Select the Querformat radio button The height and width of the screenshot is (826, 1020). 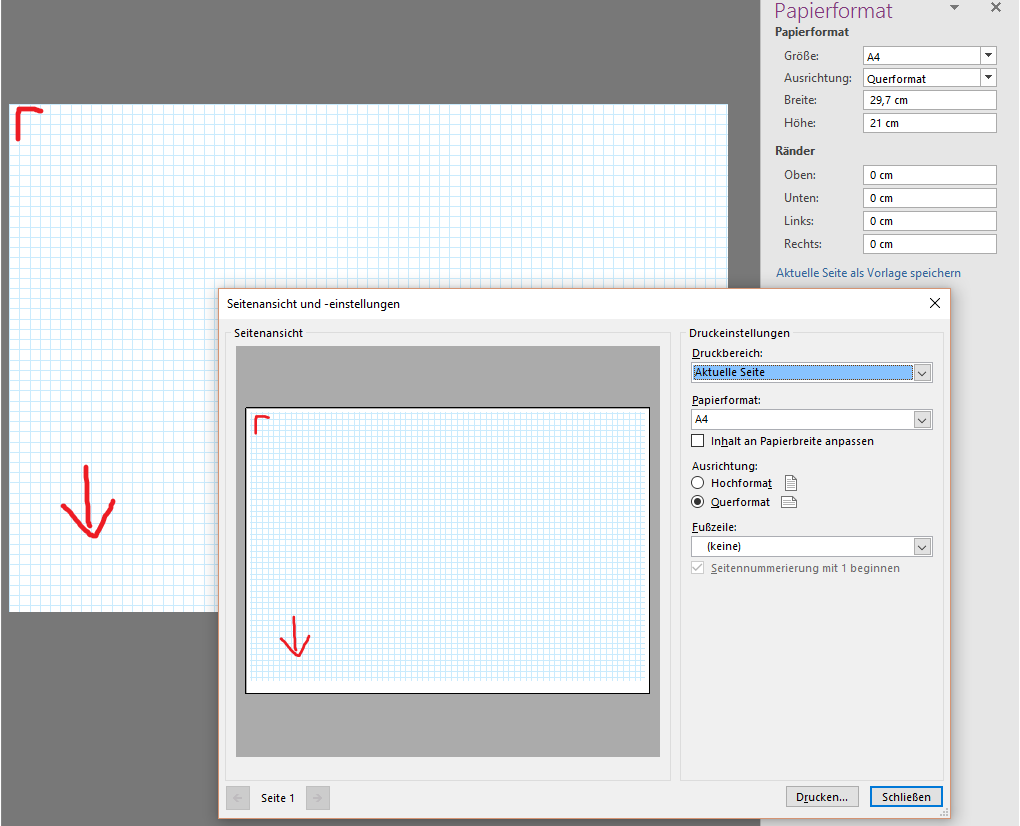point(697,501)
